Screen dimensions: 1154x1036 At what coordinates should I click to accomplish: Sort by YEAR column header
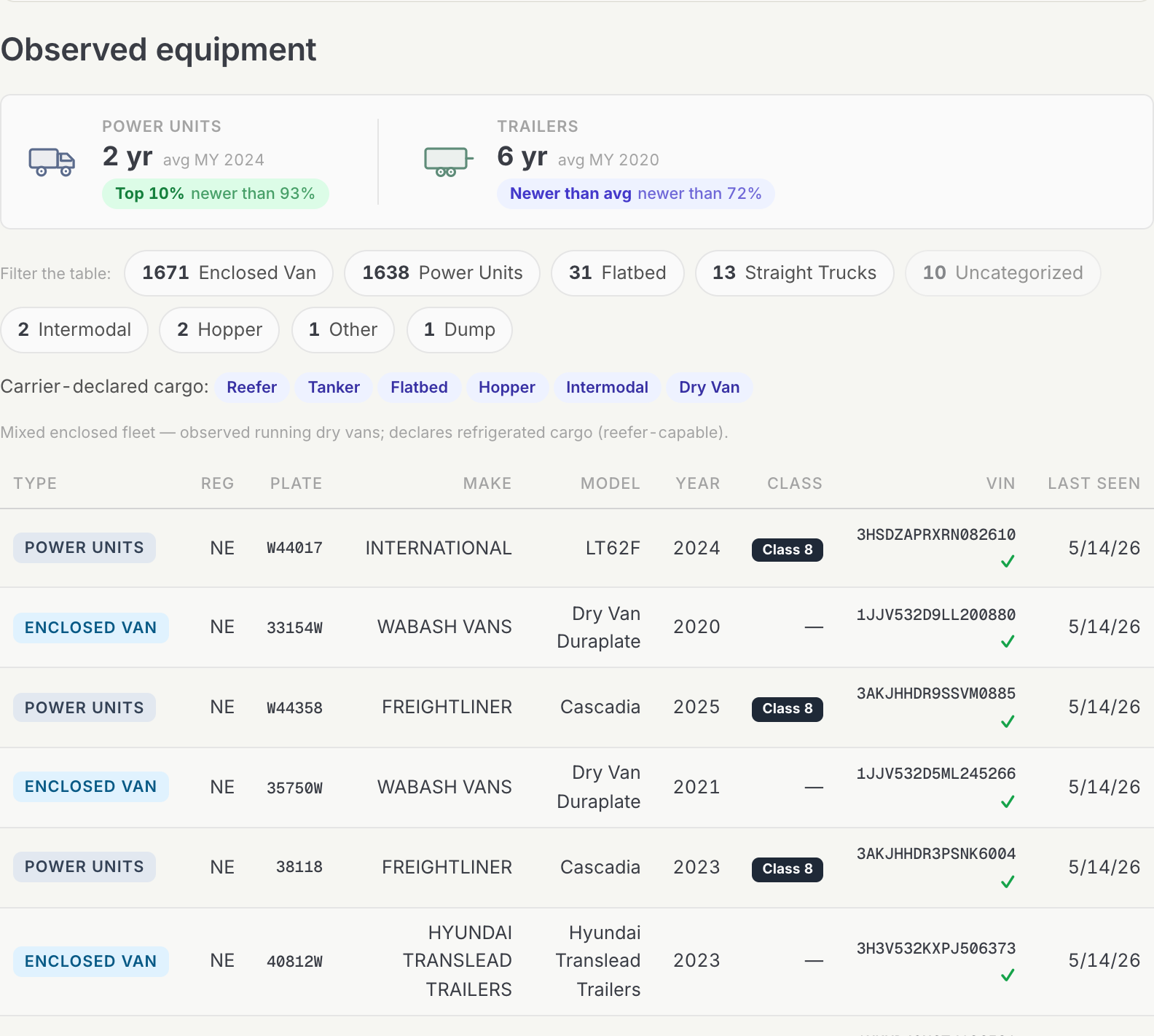(x=697, y=484)
